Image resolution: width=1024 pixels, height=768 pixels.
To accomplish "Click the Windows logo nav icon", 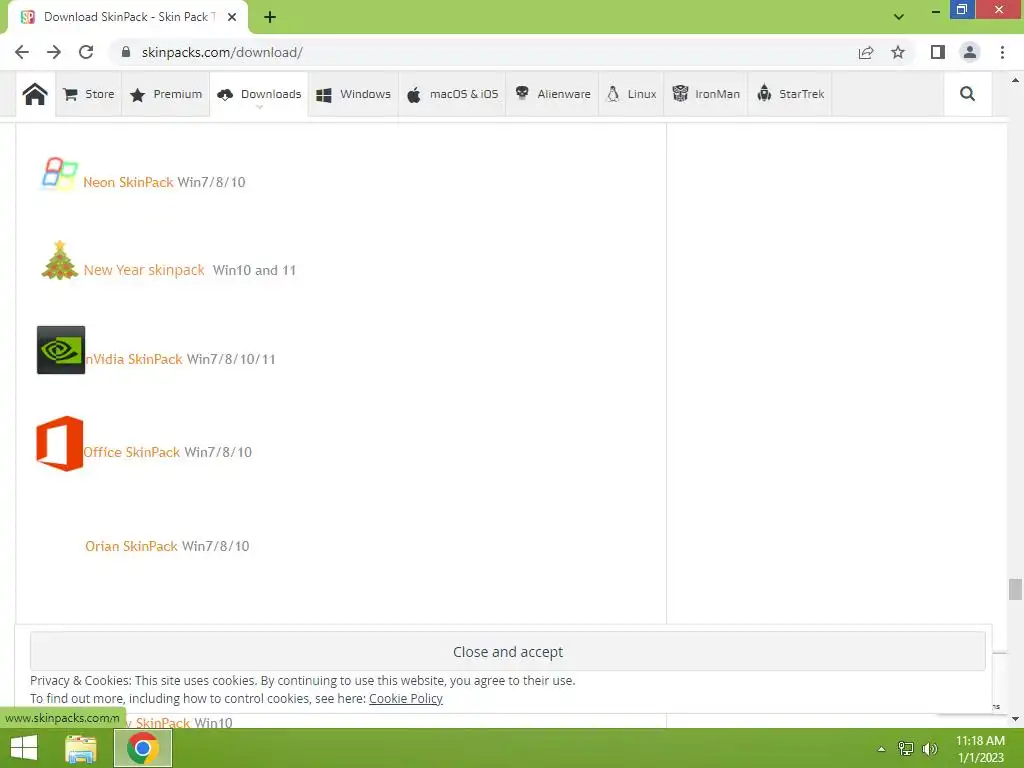I will 324,95.
